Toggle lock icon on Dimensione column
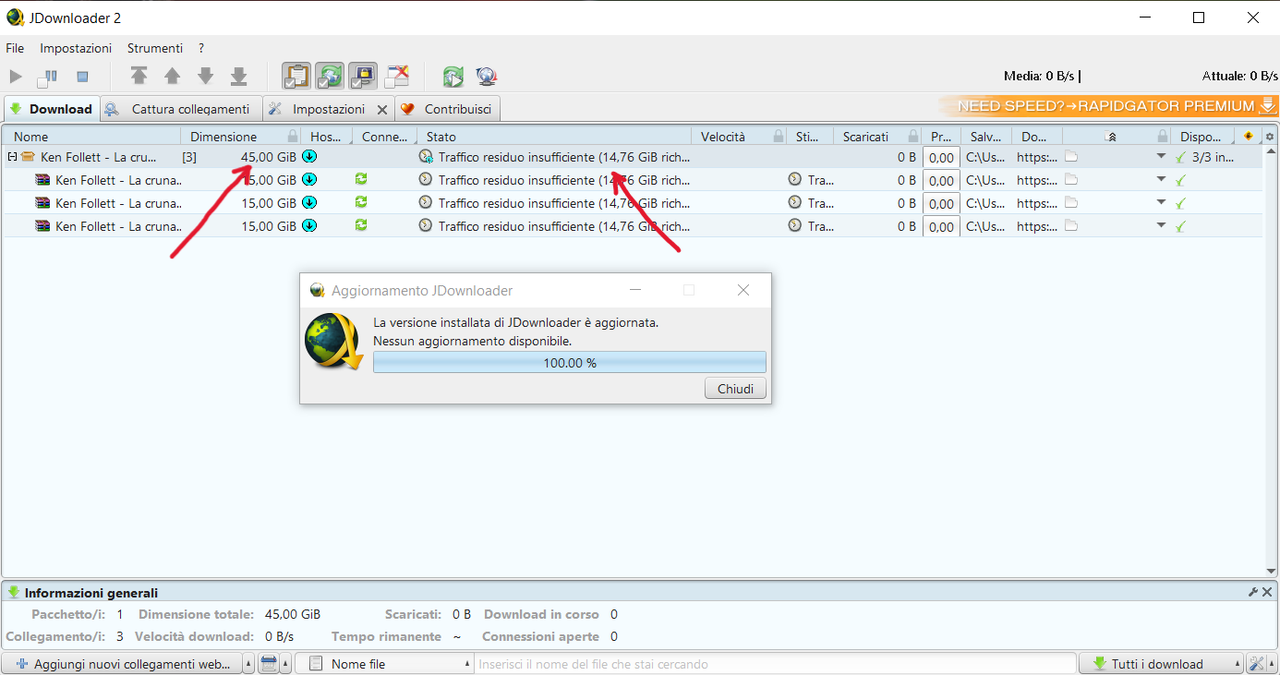Viewport: 1280px width, 675px height. tap(293, 137)
